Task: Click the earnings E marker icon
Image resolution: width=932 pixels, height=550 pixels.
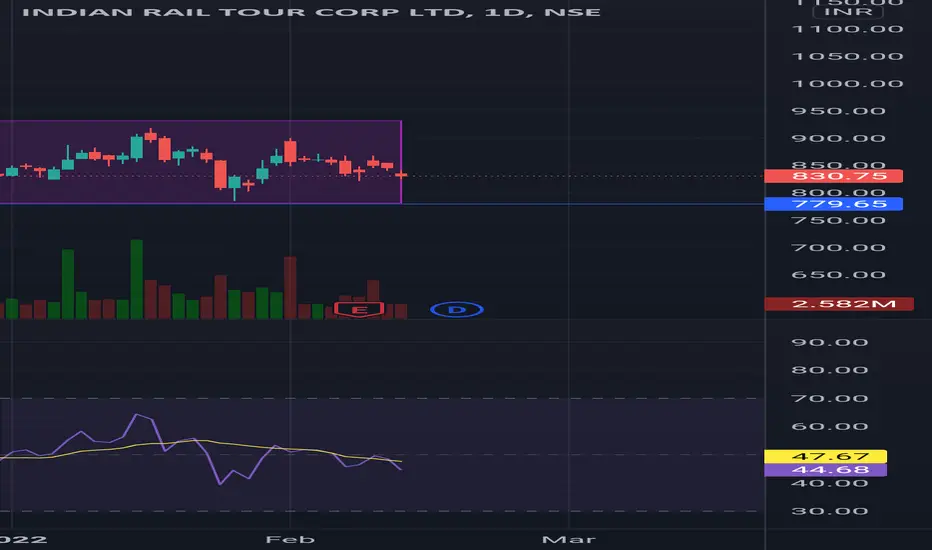Action: pyautogui.click(x=359, y=309)
